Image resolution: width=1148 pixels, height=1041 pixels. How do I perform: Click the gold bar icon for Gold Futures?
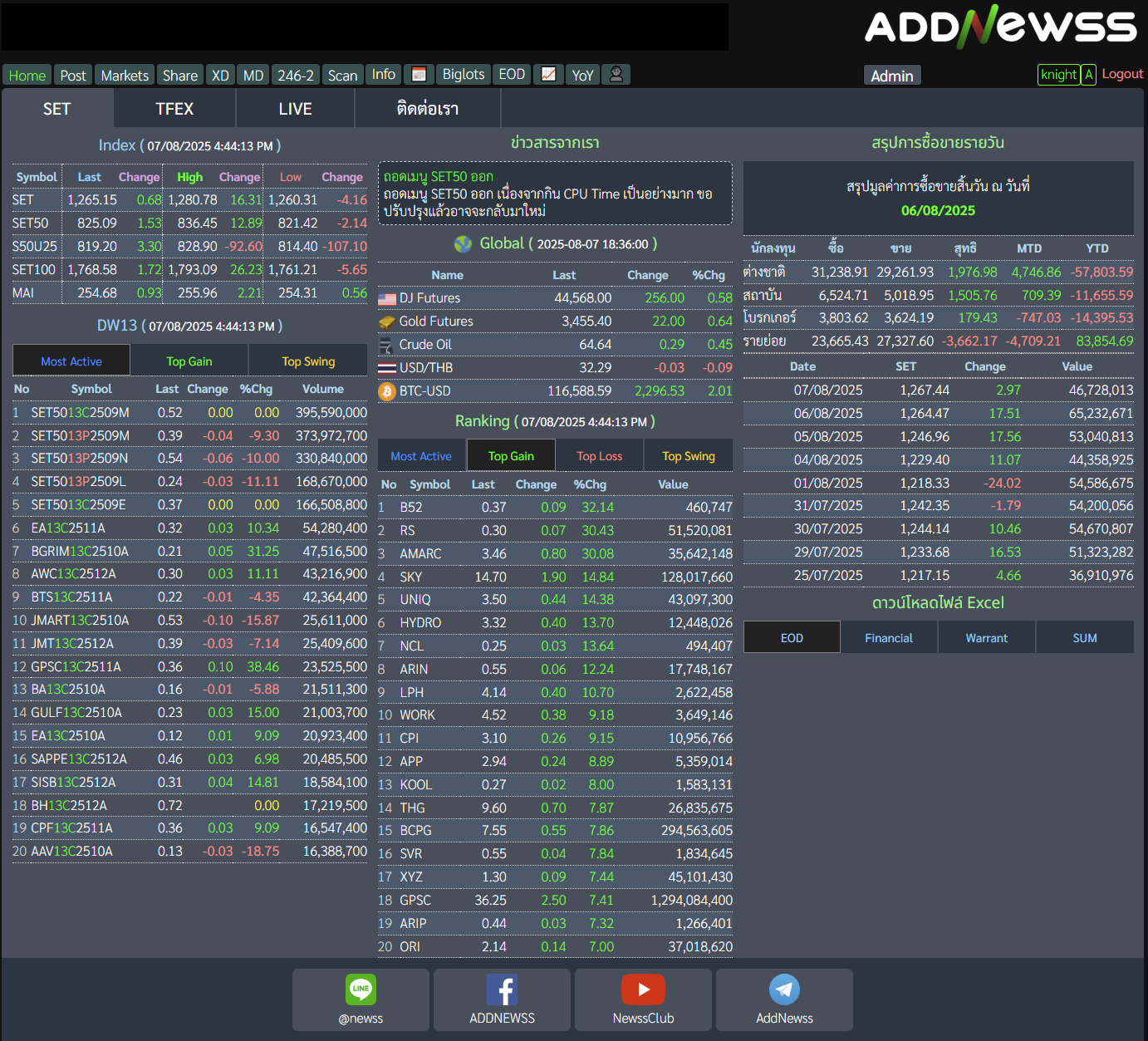[387, 322]
